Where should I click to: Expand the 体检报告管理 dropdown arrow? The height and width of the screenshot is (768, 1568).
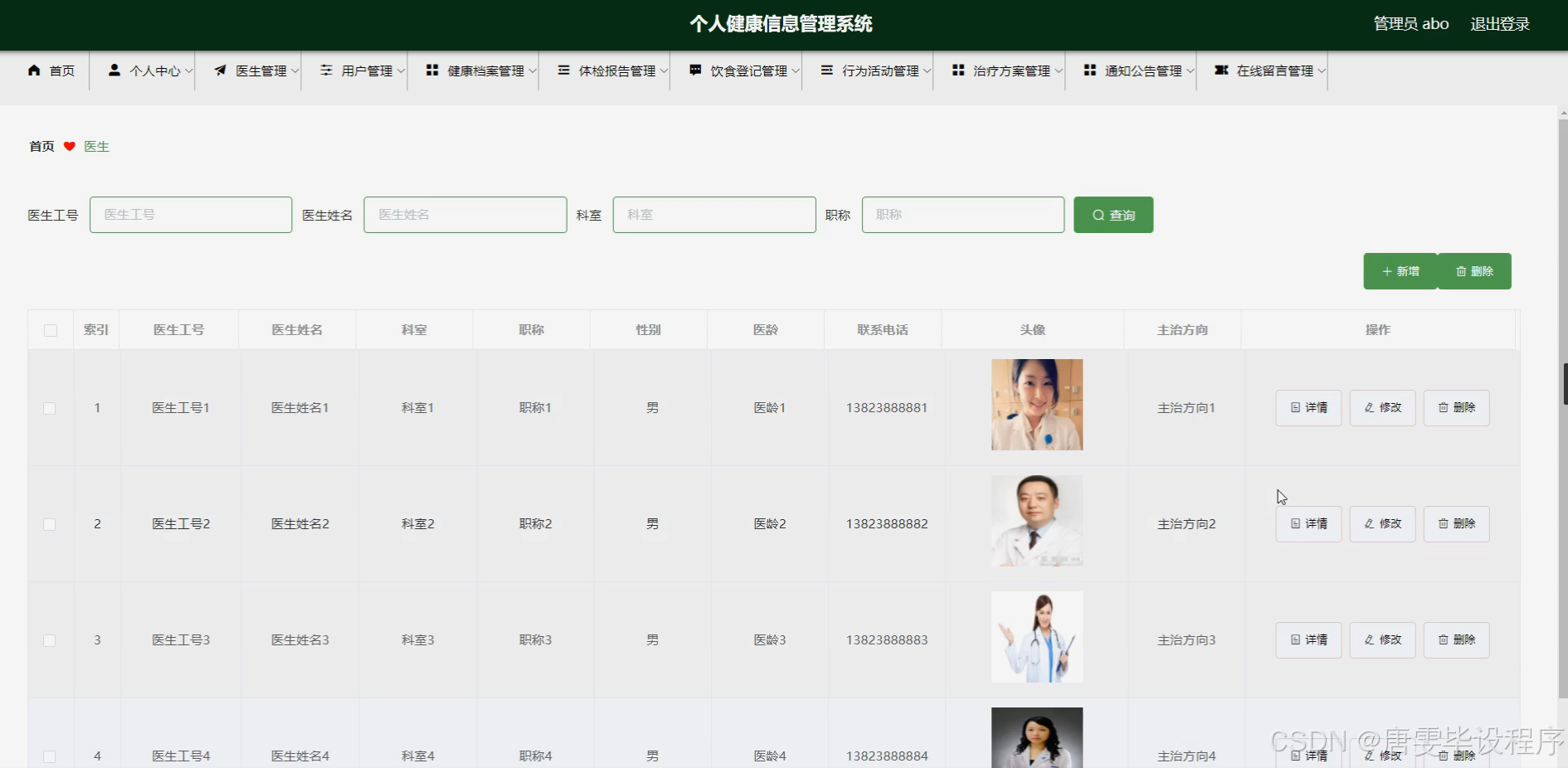[664, 71]
